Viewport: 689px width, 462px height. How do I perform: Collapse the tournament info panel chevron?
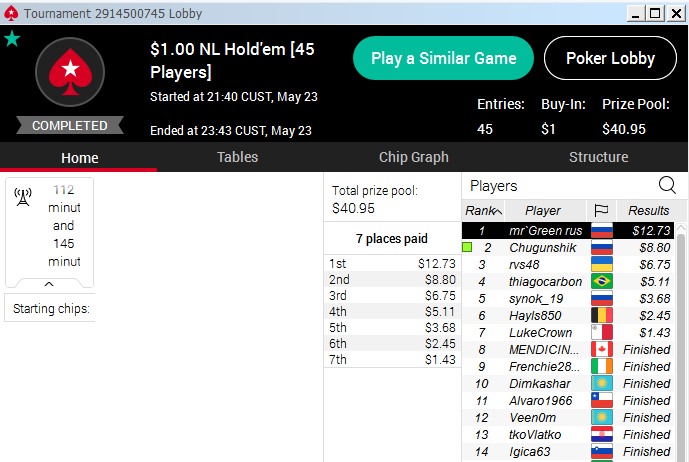(x=49, y=284)
